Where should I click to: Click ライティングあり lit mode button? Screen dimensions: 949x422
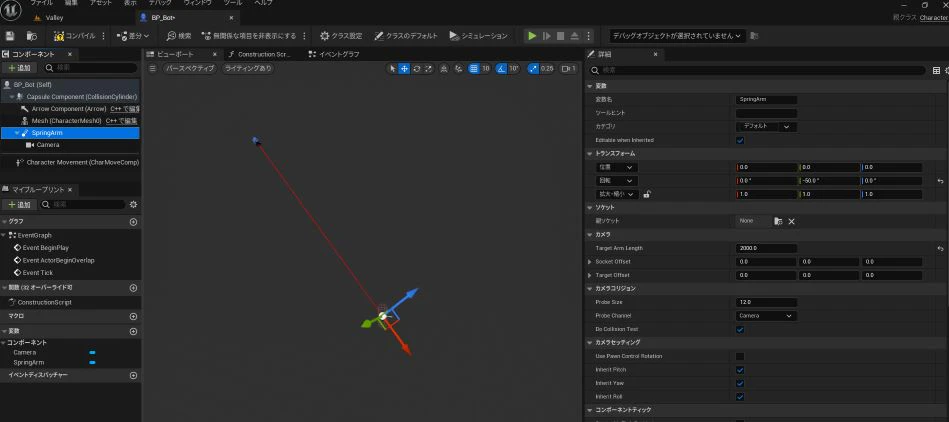[248, 68]
